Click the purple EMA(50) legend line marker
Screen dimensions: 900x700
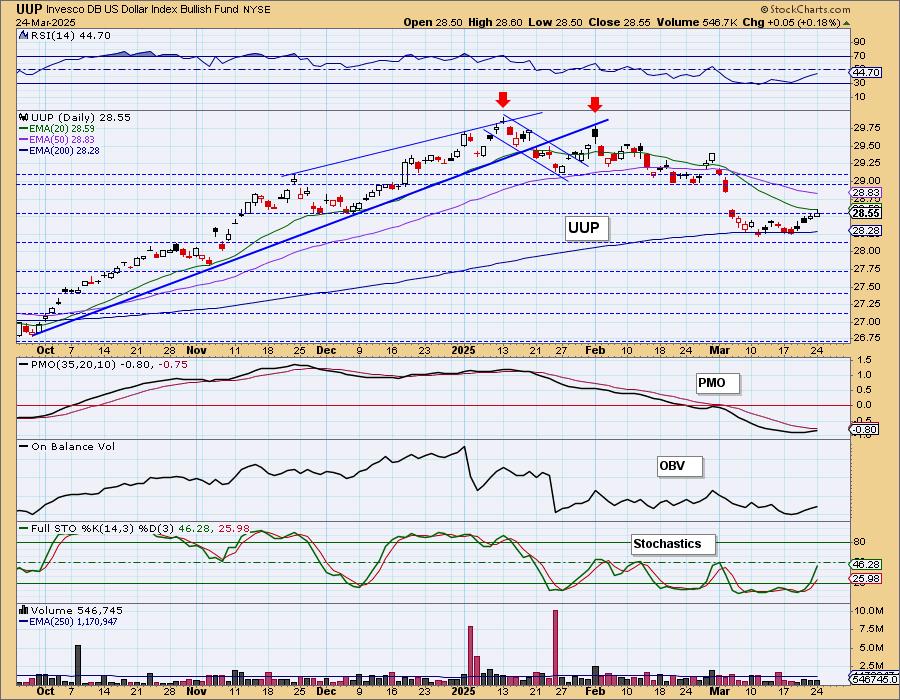[24, 139]
